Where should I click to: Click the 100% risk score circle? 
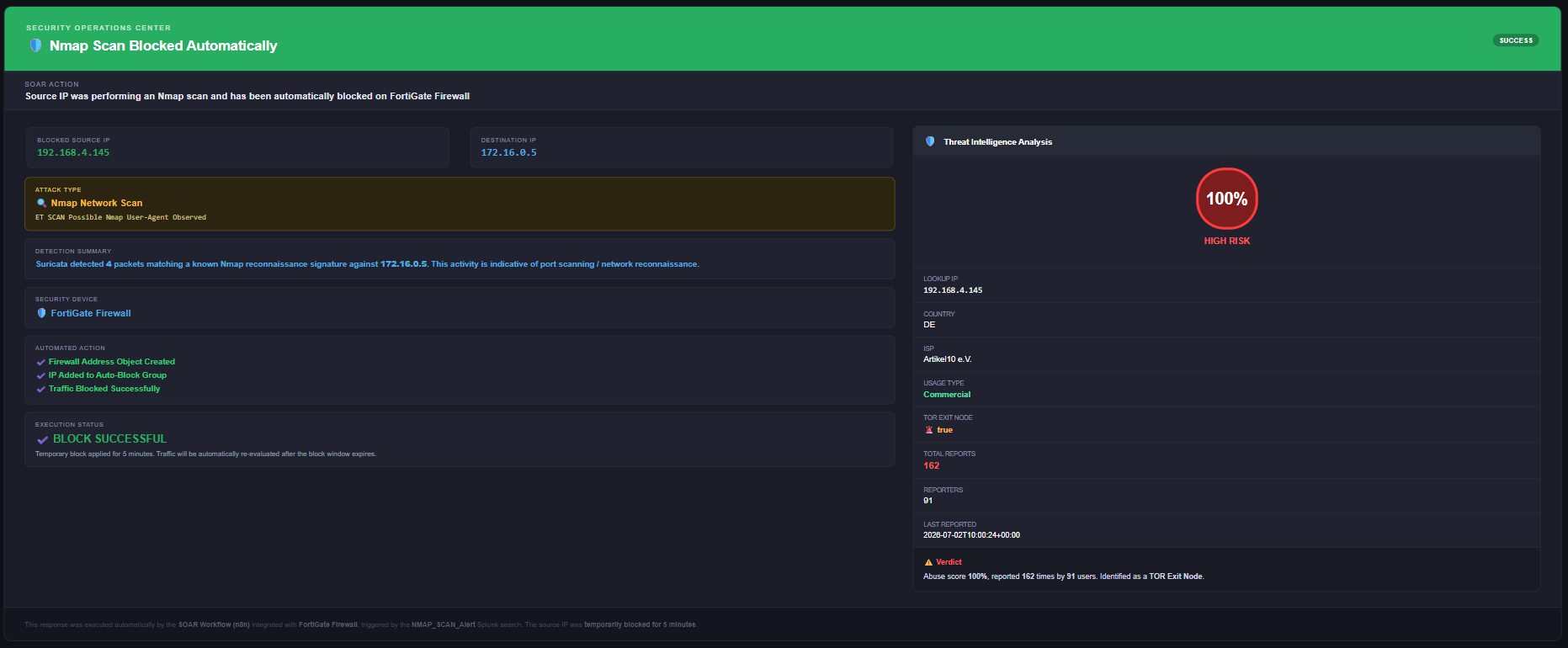point(1226,199)
